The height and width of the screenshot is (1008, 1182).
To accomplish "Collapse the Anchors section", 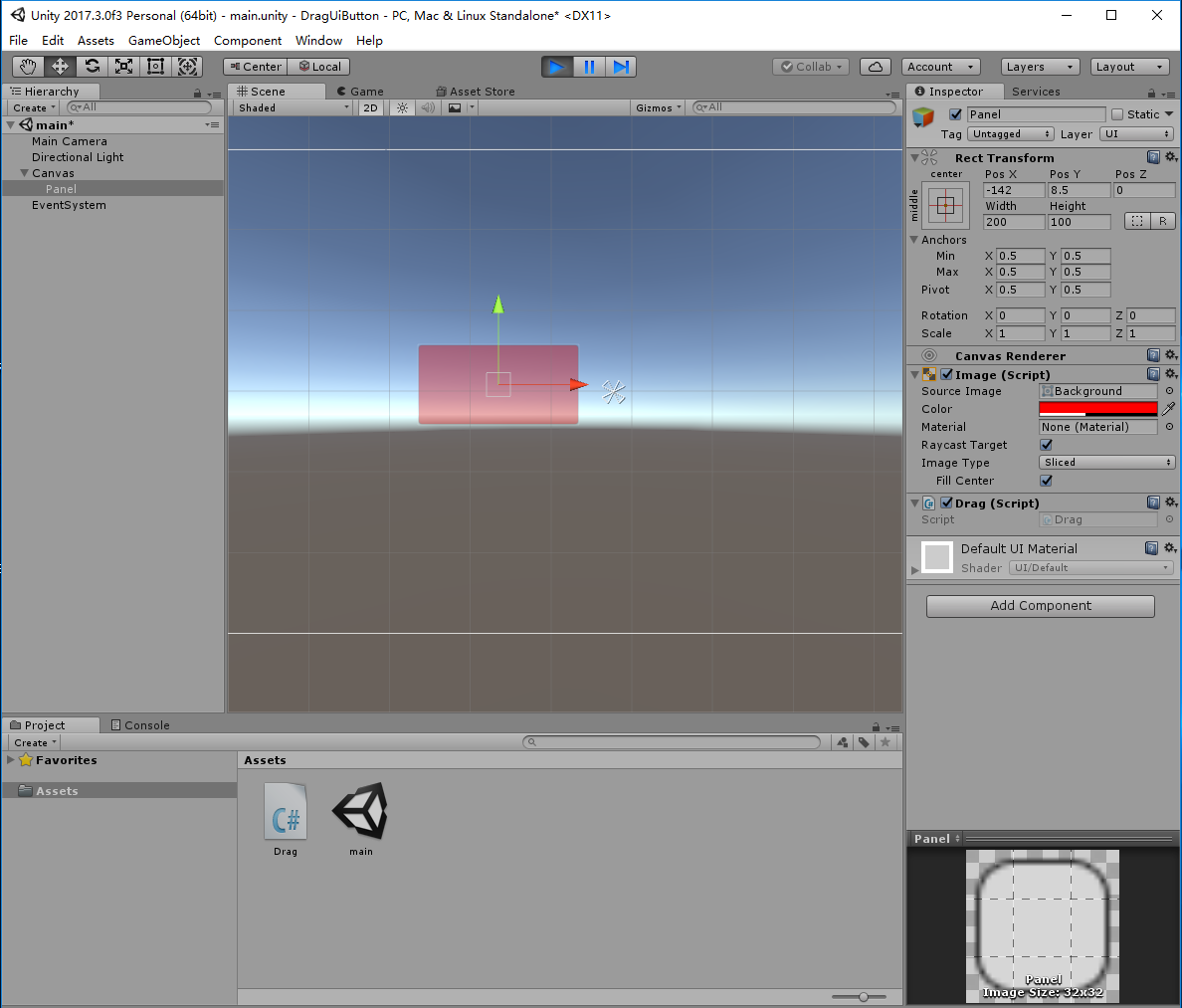I will tap(914, 240).
